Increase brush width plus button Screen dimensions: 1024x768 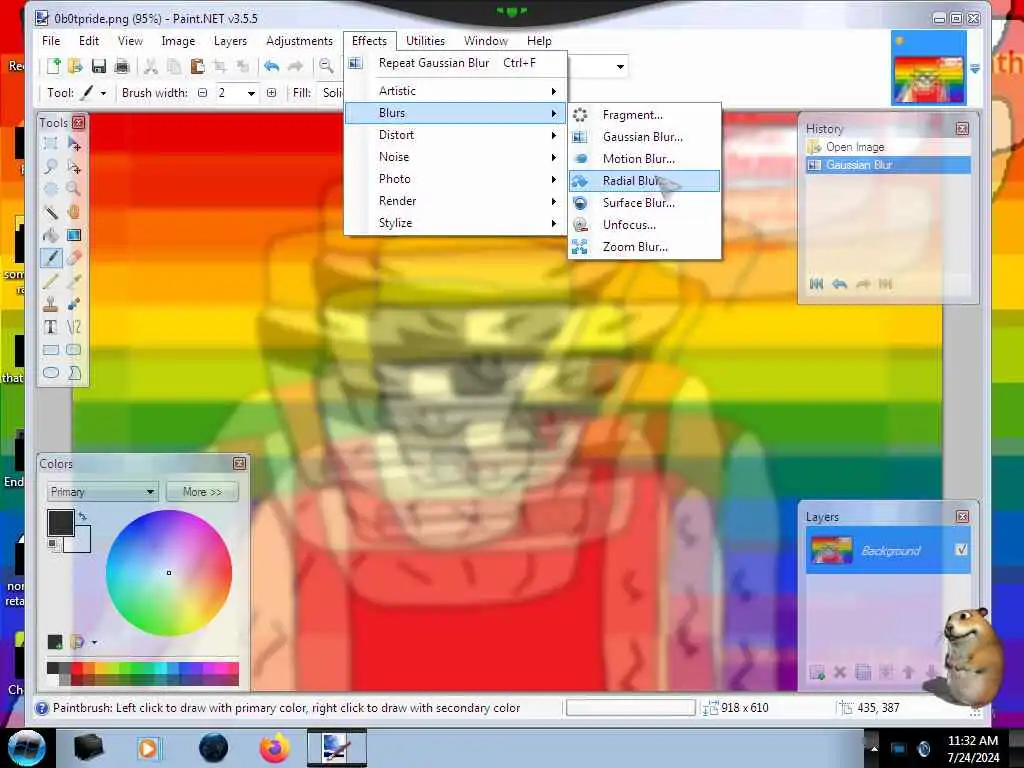pyautogui.click(x=272, y=93)
